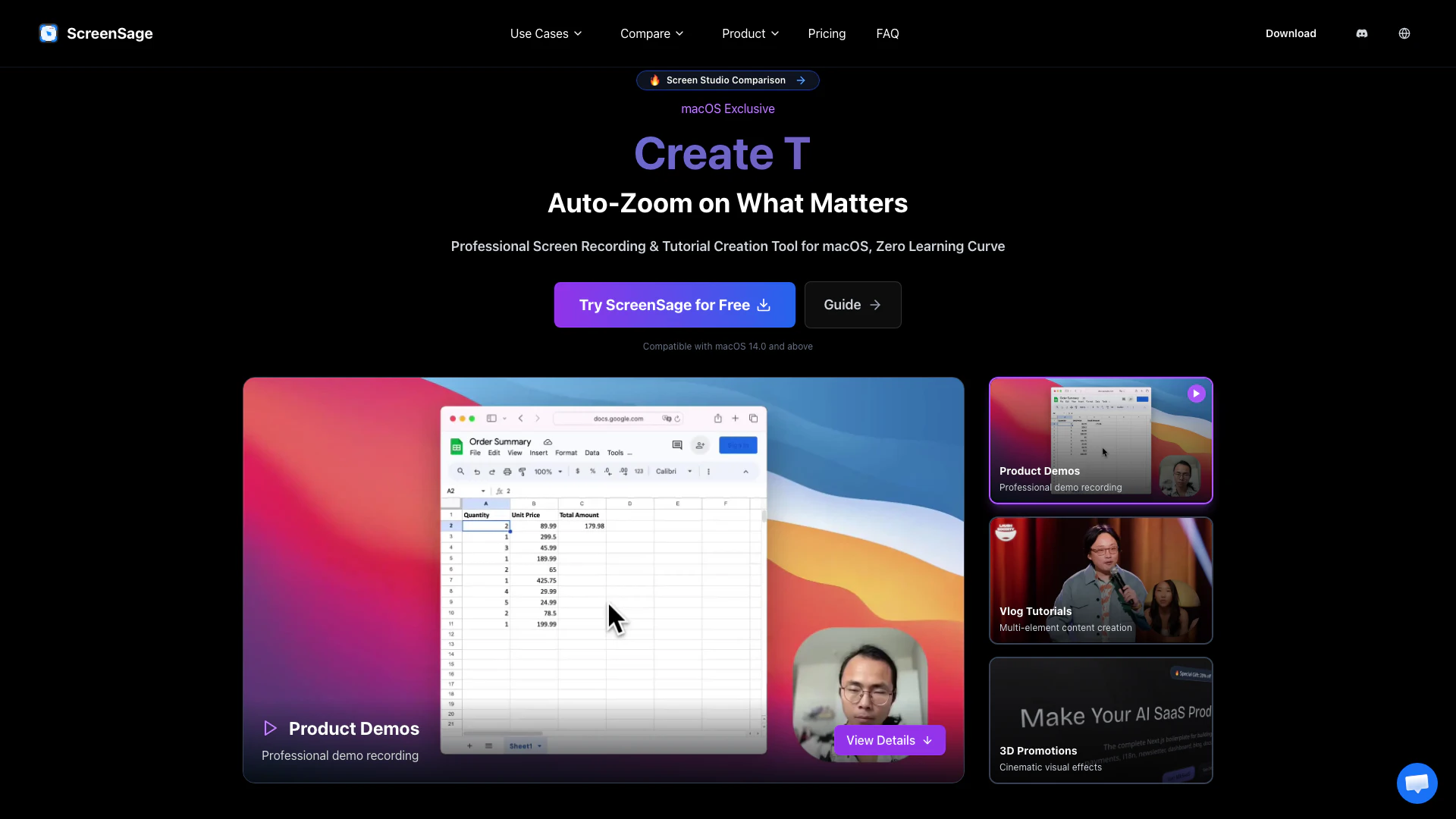Open the chat support bubble
This screenshot has width=1456, height=819.
click(x=1417, y=783)
